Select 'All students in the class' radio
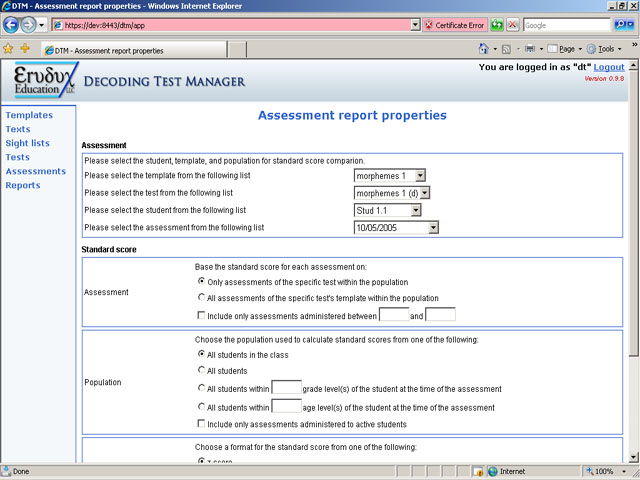Image resolution: width=640 pixels, height=480 pixels. (x=201, y=354)
